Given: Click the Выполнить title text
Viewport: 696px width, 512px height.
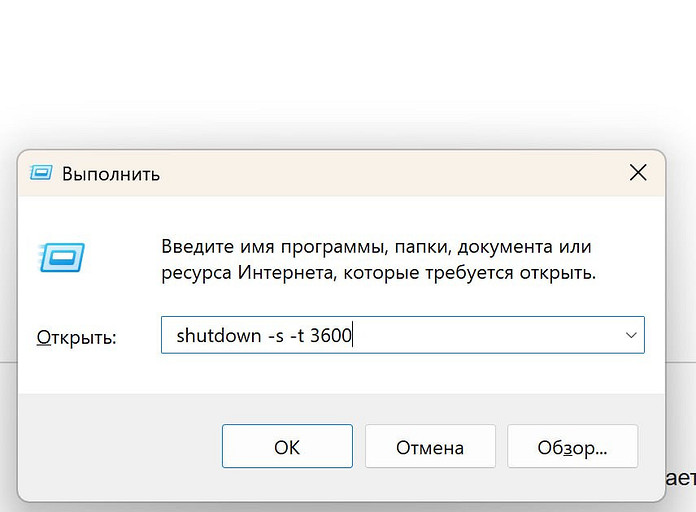Looking at the screenshot, I should pos(111,174).
